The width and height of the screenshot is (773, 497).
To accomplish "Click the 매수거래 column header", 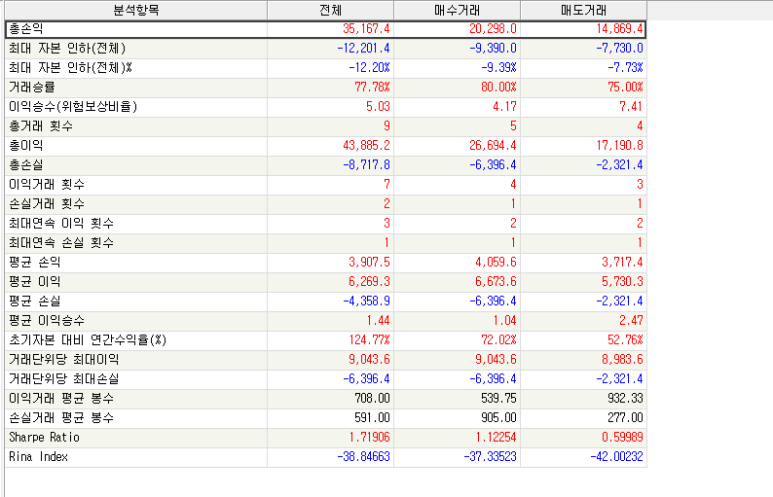I will pos(457,10).
